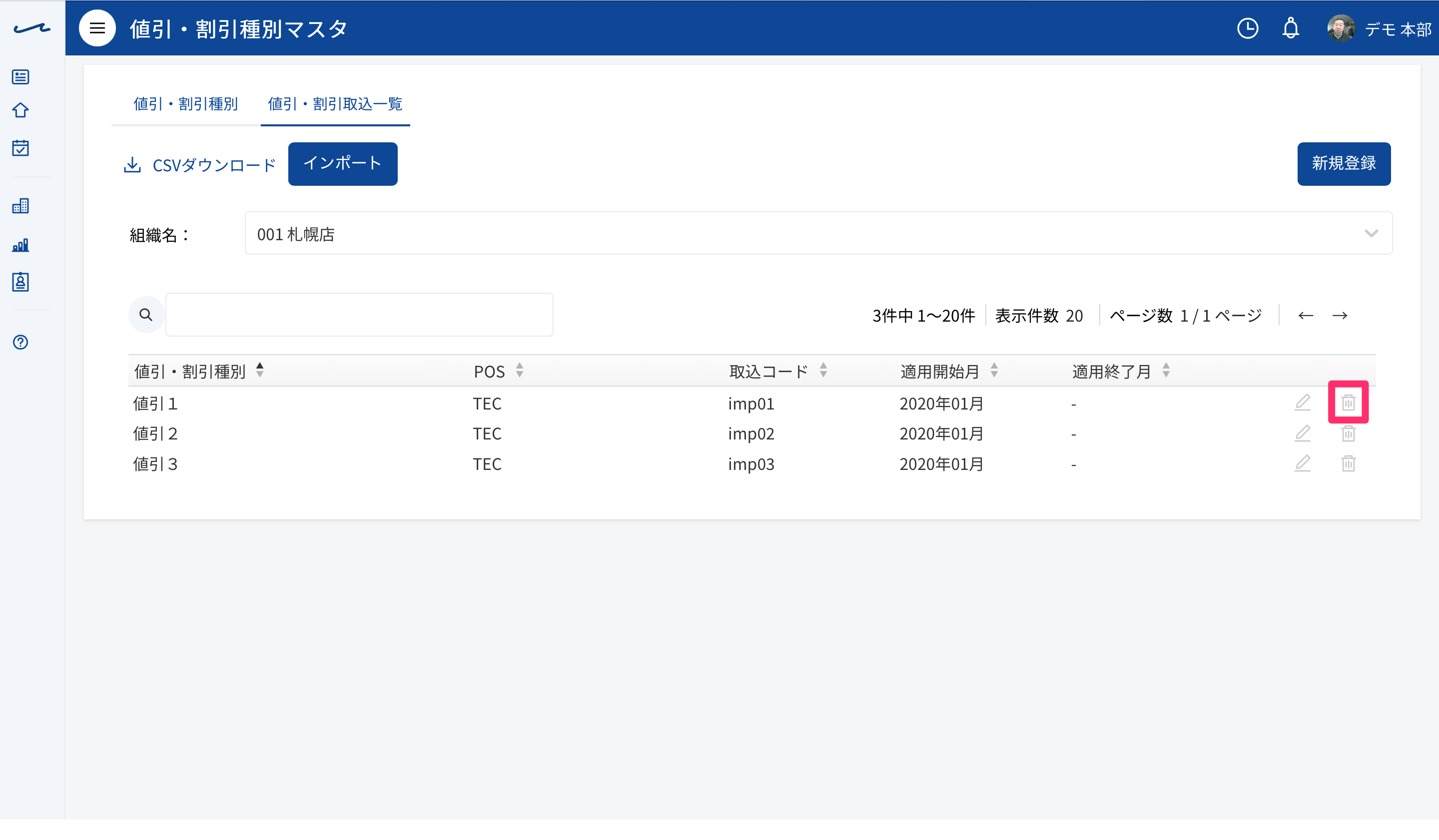Click the 3件中 1〜20件 count text

click(923, 316)
